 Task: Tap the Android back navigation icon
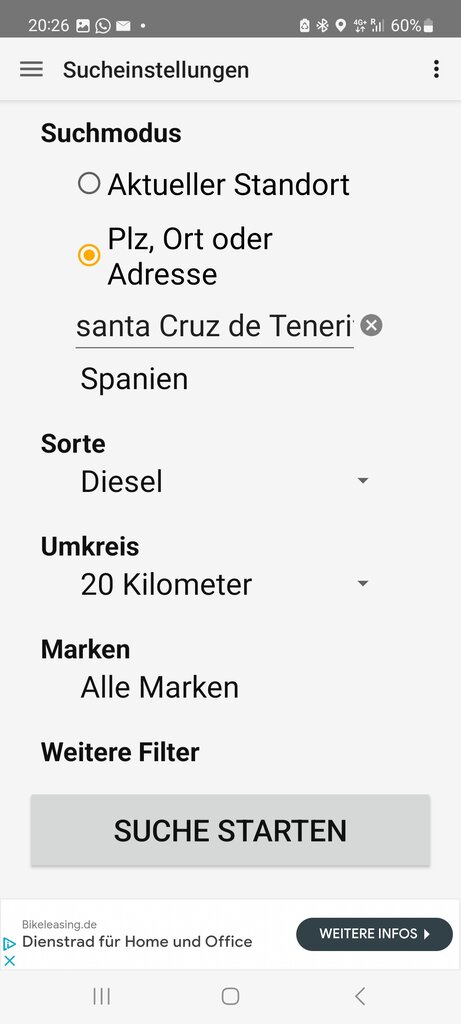click(x=360, y=996)
